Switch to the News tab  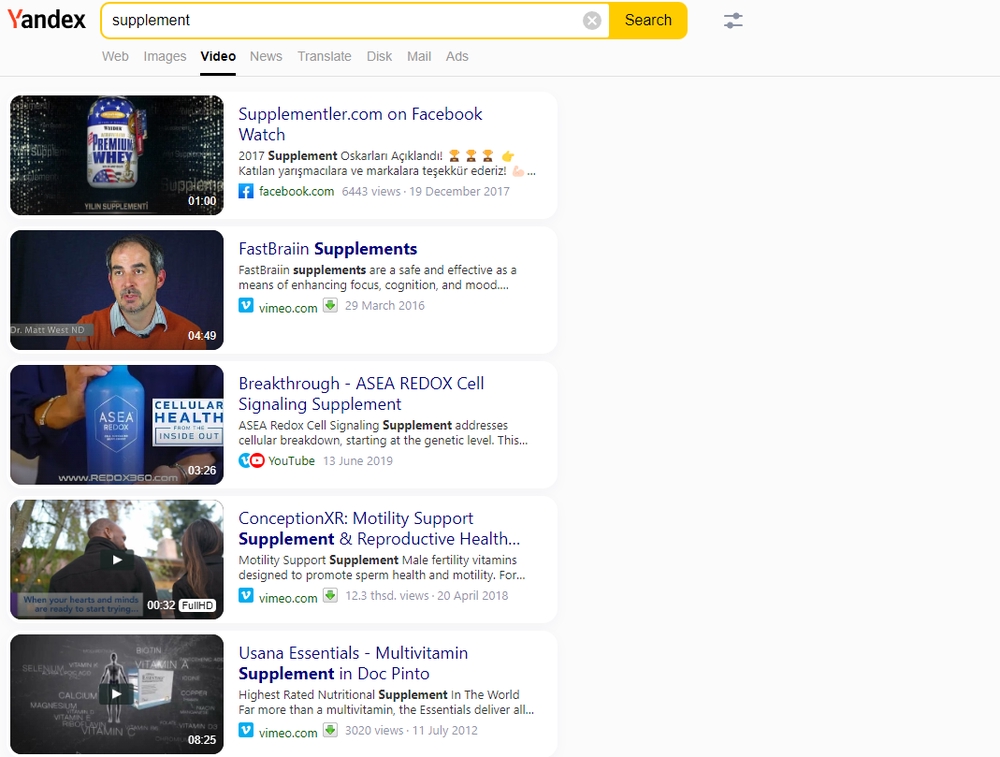[266, 56]
